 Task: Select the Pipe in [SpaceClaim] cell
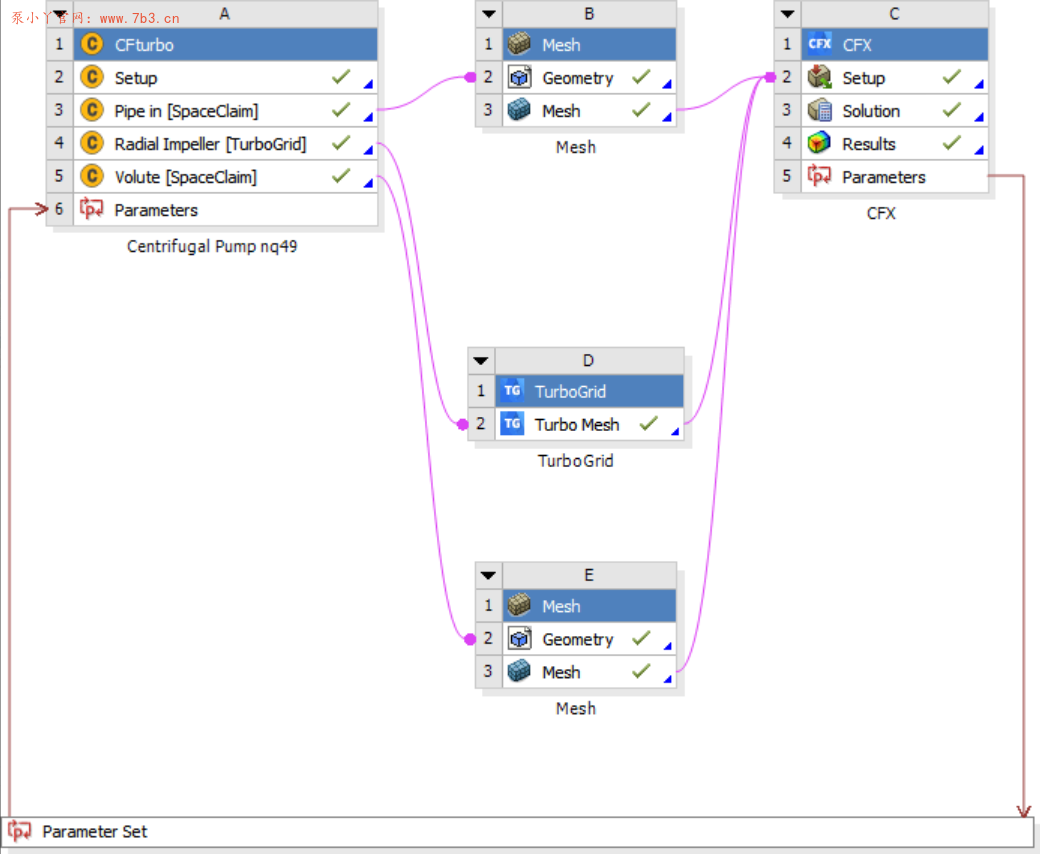[x=186, y=111]
